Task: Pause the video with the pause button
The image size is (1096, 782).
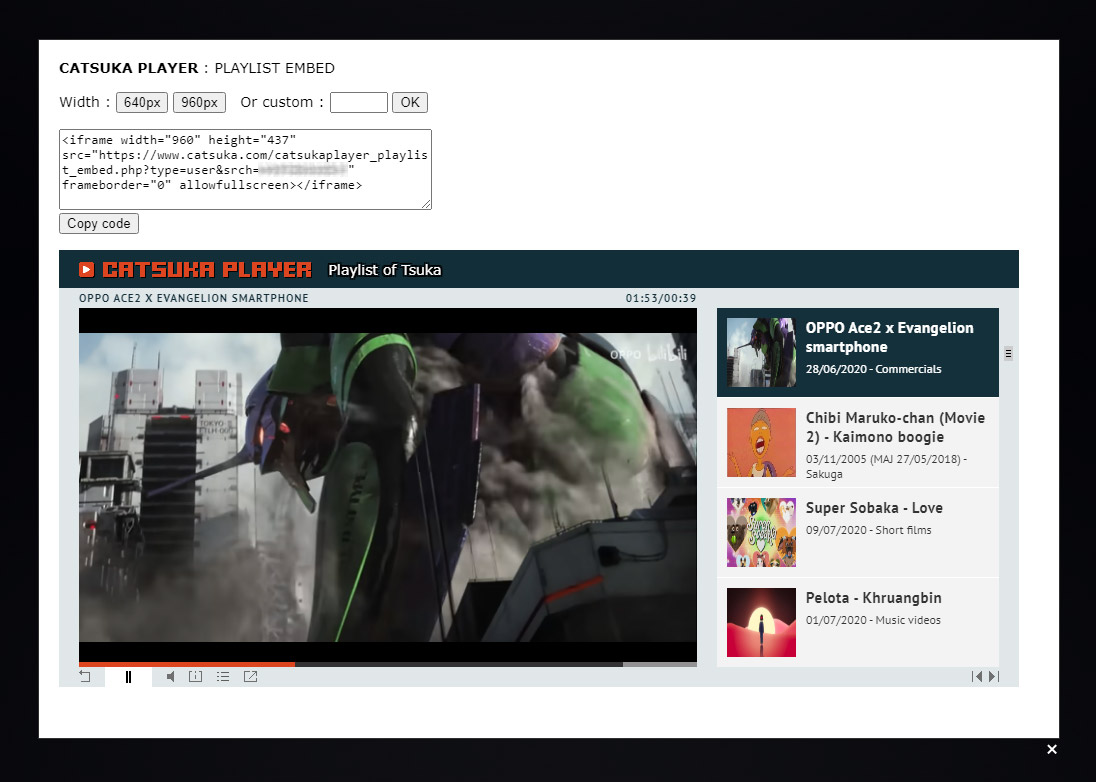Action: tap(128, 676)
